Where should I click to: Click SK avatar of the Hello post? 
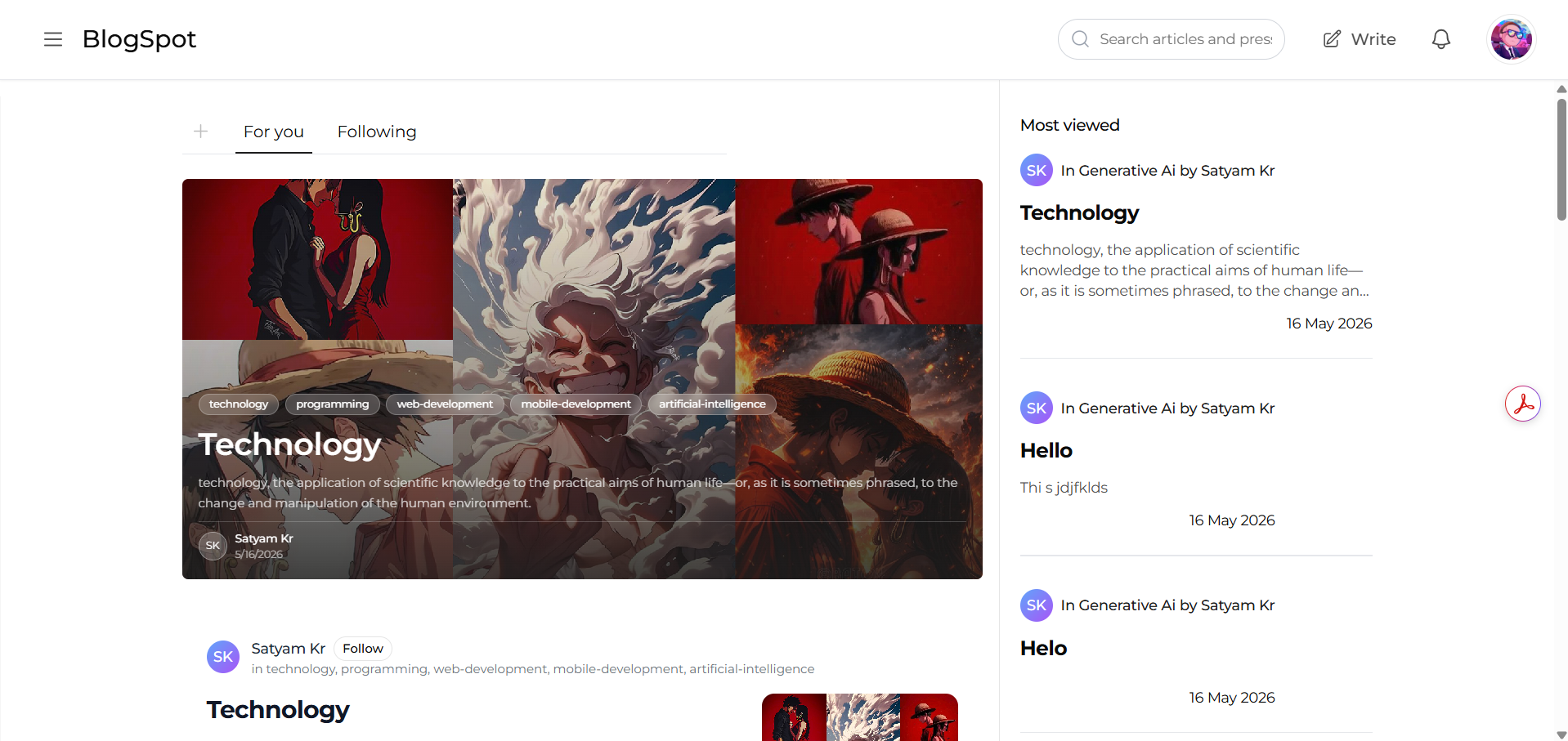pos(1037,408)
